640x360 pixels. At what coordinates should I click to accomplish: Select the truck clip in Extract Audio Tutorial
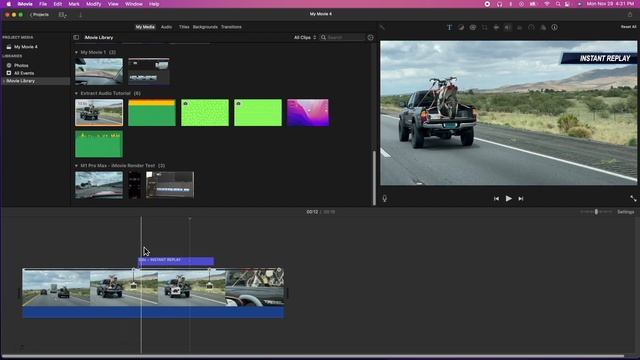[99, 113]
